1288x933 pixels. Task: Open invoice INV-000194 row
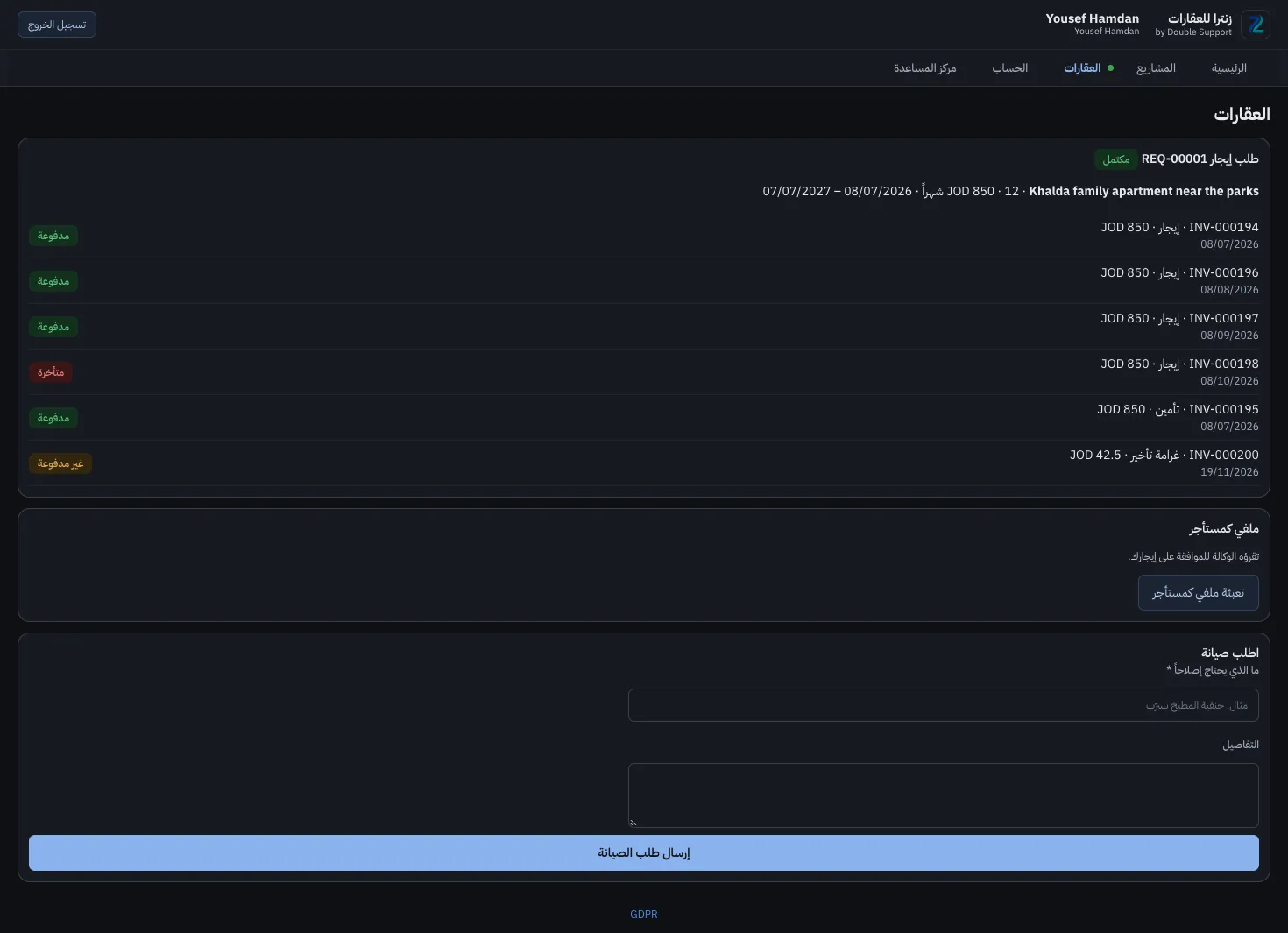click(644, 236)
